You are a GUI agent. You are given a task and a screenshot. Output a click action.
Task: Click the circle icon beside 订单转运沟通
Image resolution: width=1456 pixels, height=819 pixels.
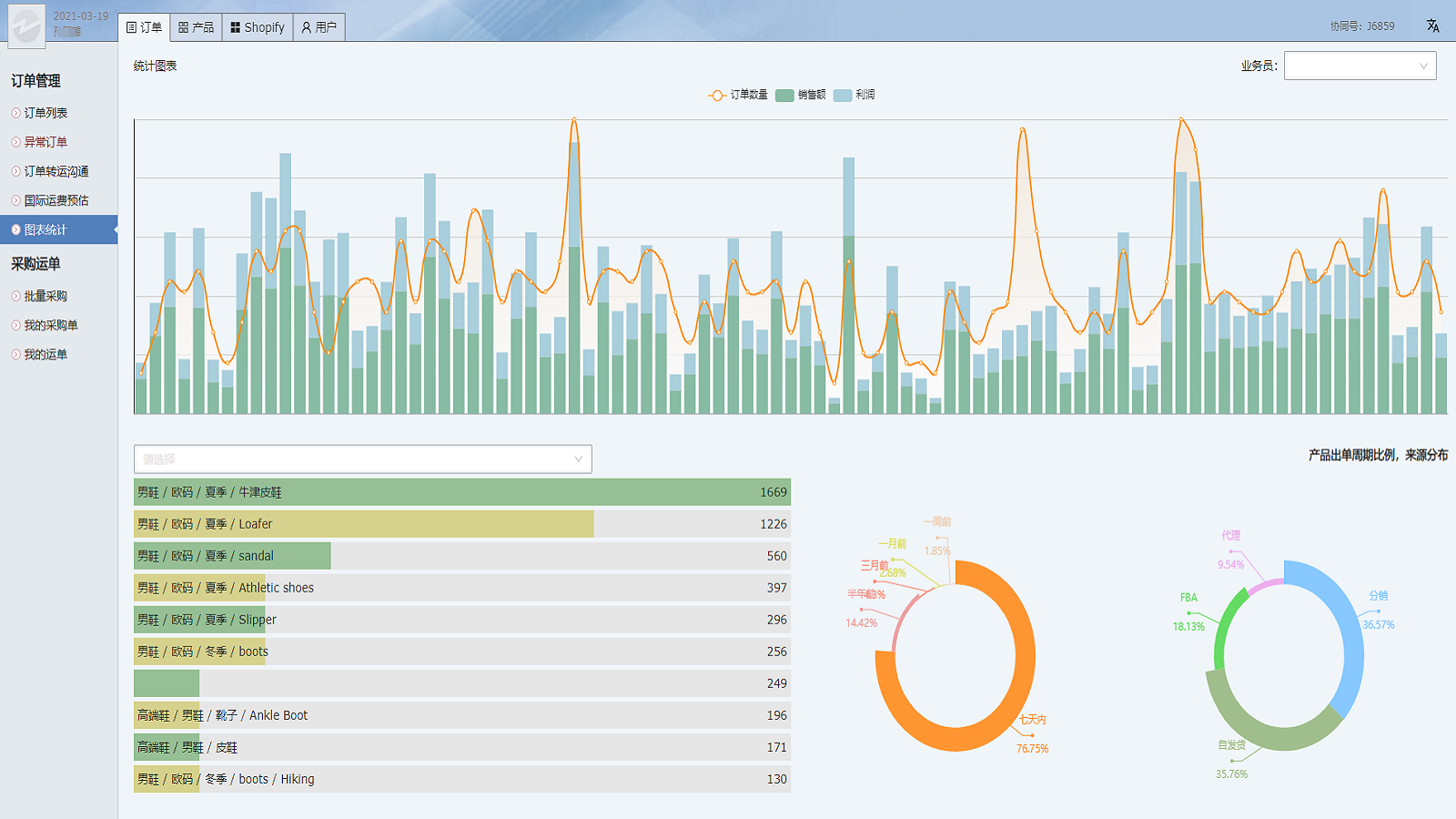16,171
